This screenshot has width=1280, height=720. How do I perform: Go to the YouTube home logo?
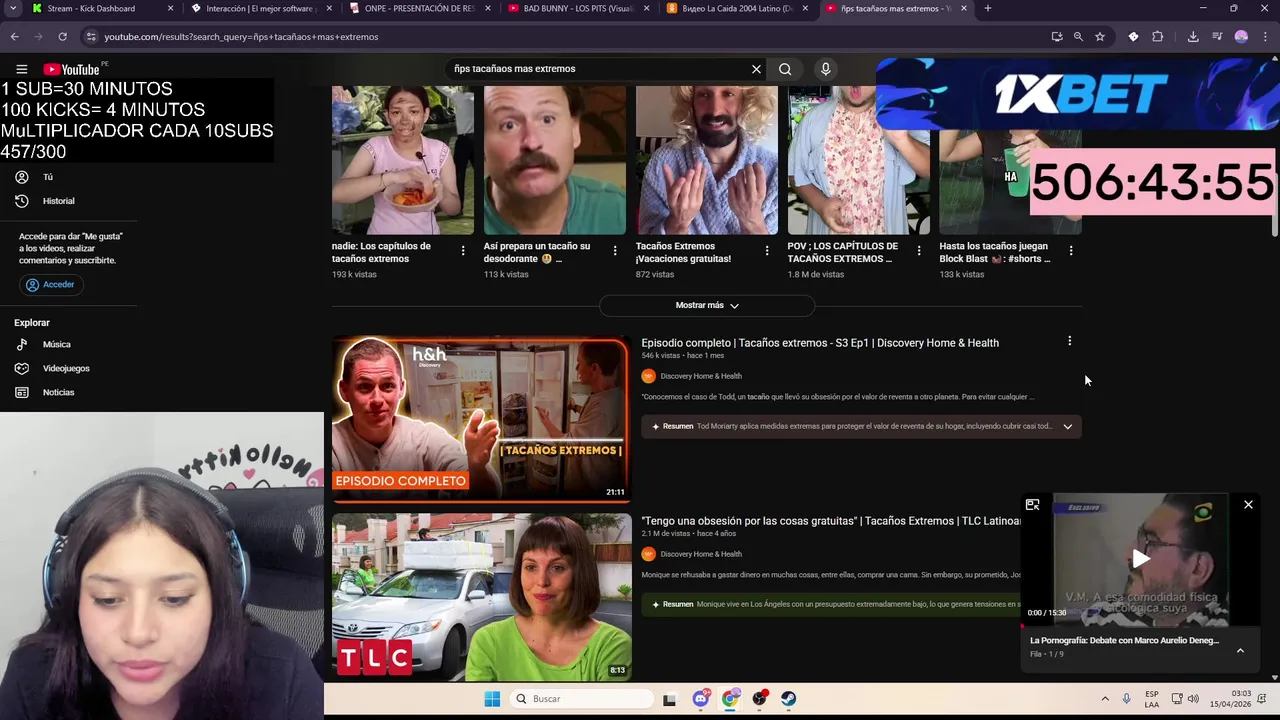tap(71, 69)
